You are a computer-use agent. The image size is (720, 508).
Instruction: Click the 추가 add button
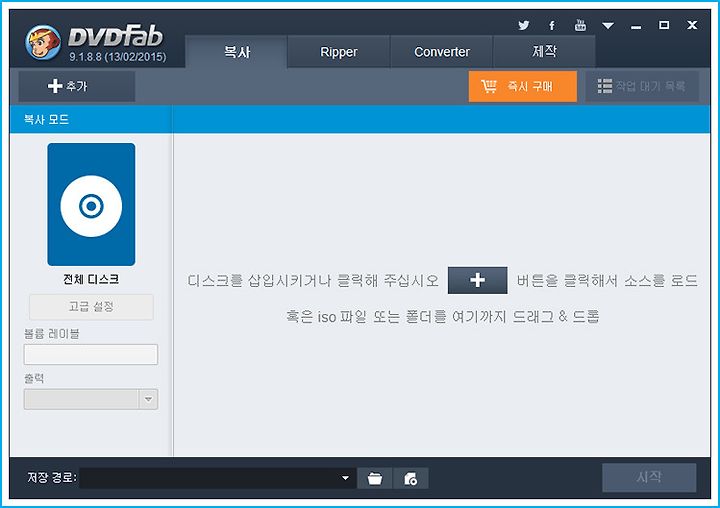[77, 86]
